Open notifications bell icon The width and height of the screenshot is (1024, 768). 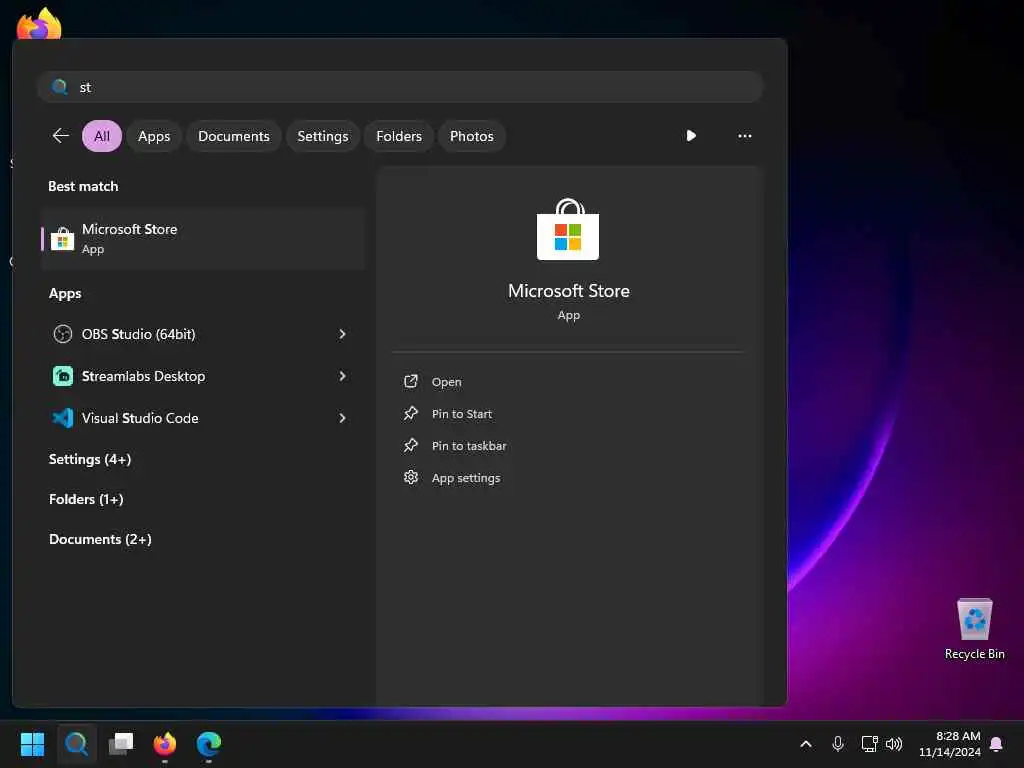pyautogui.click(x=997, y=744)
